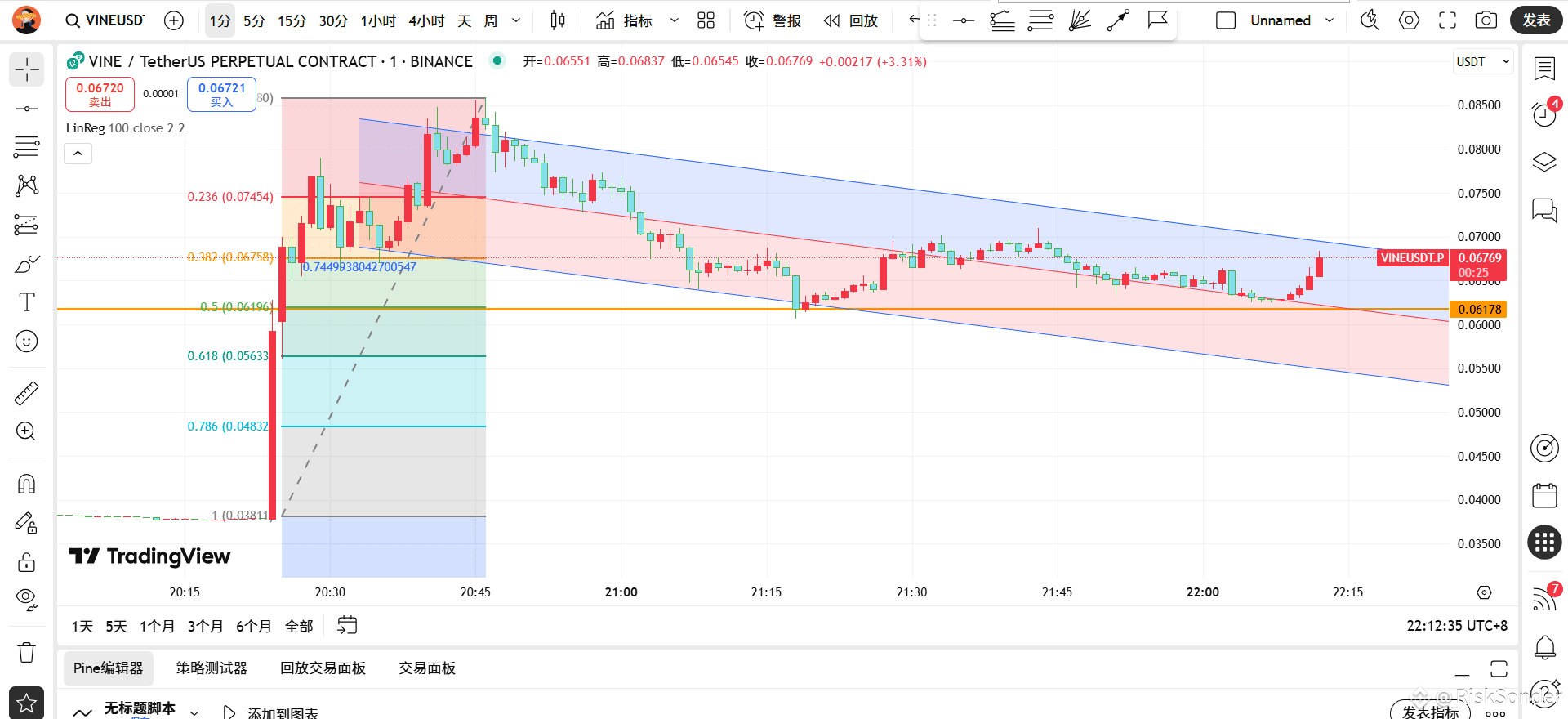Toggle the Unnamed layout checkbox square
This screenshot has height=719, width=1568.
coord(1226,20)
